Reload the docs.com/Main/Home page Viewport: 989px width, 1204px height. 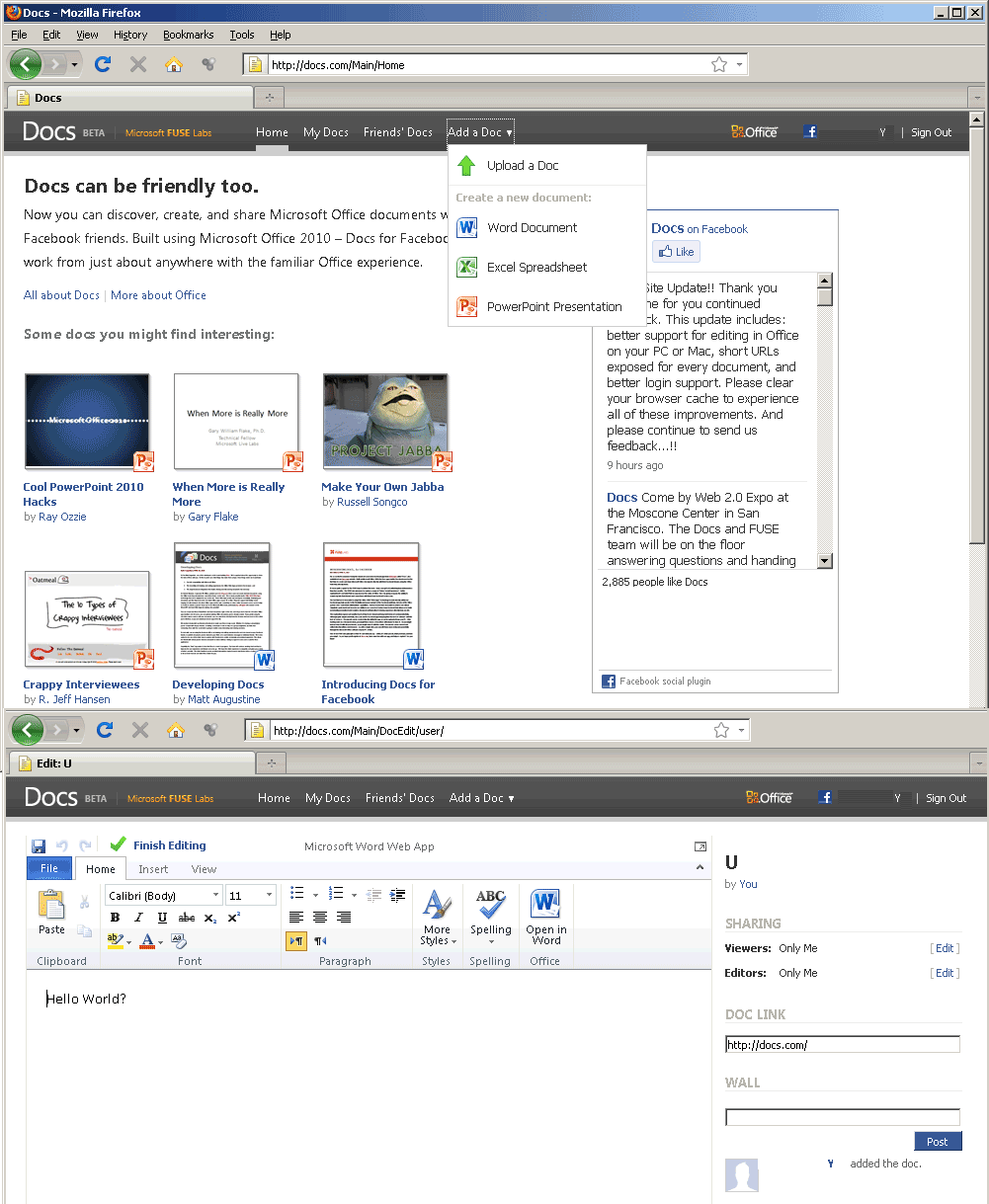(102, 64)
